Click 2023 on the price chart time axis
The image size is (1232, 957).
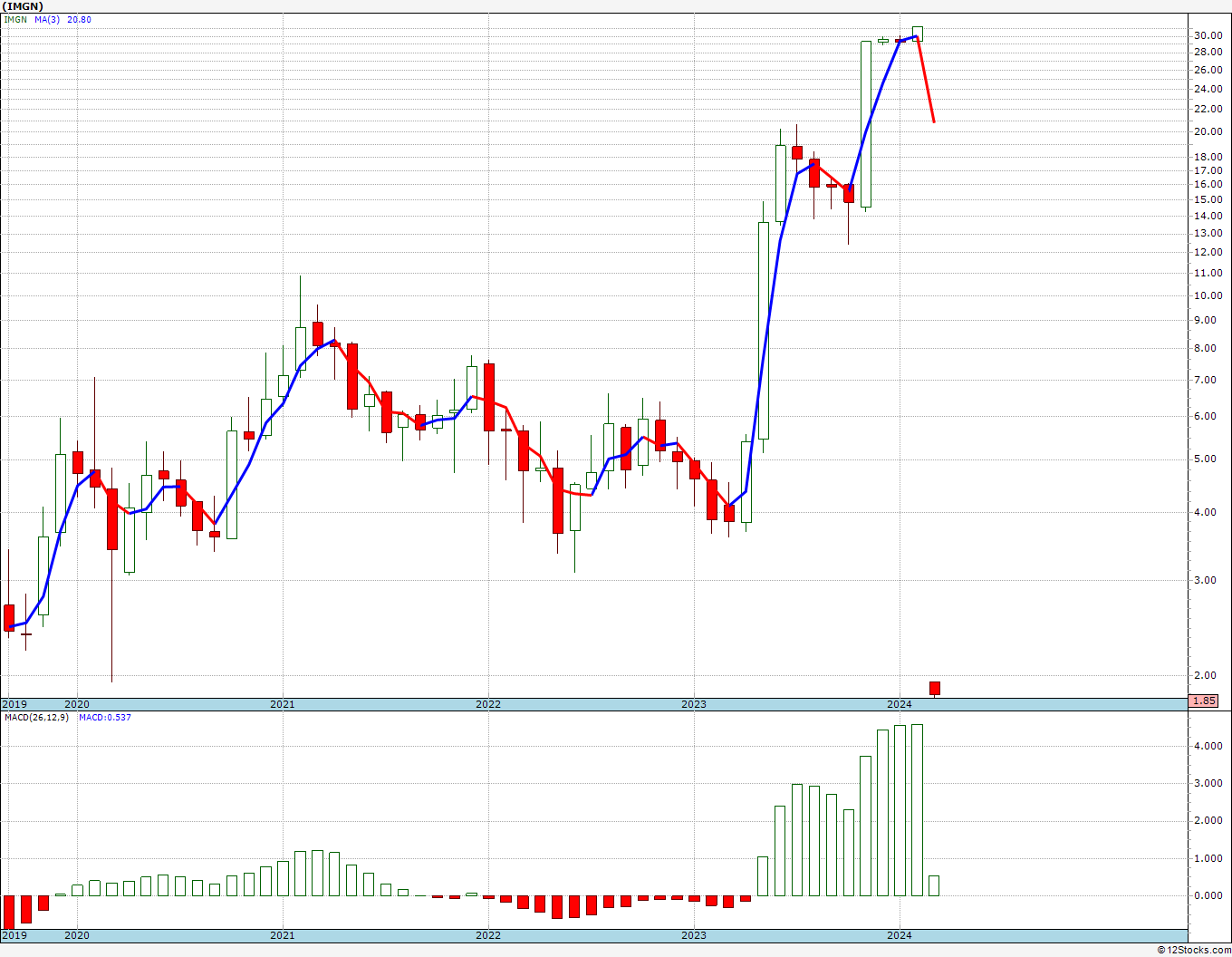(x=694, y=704)
